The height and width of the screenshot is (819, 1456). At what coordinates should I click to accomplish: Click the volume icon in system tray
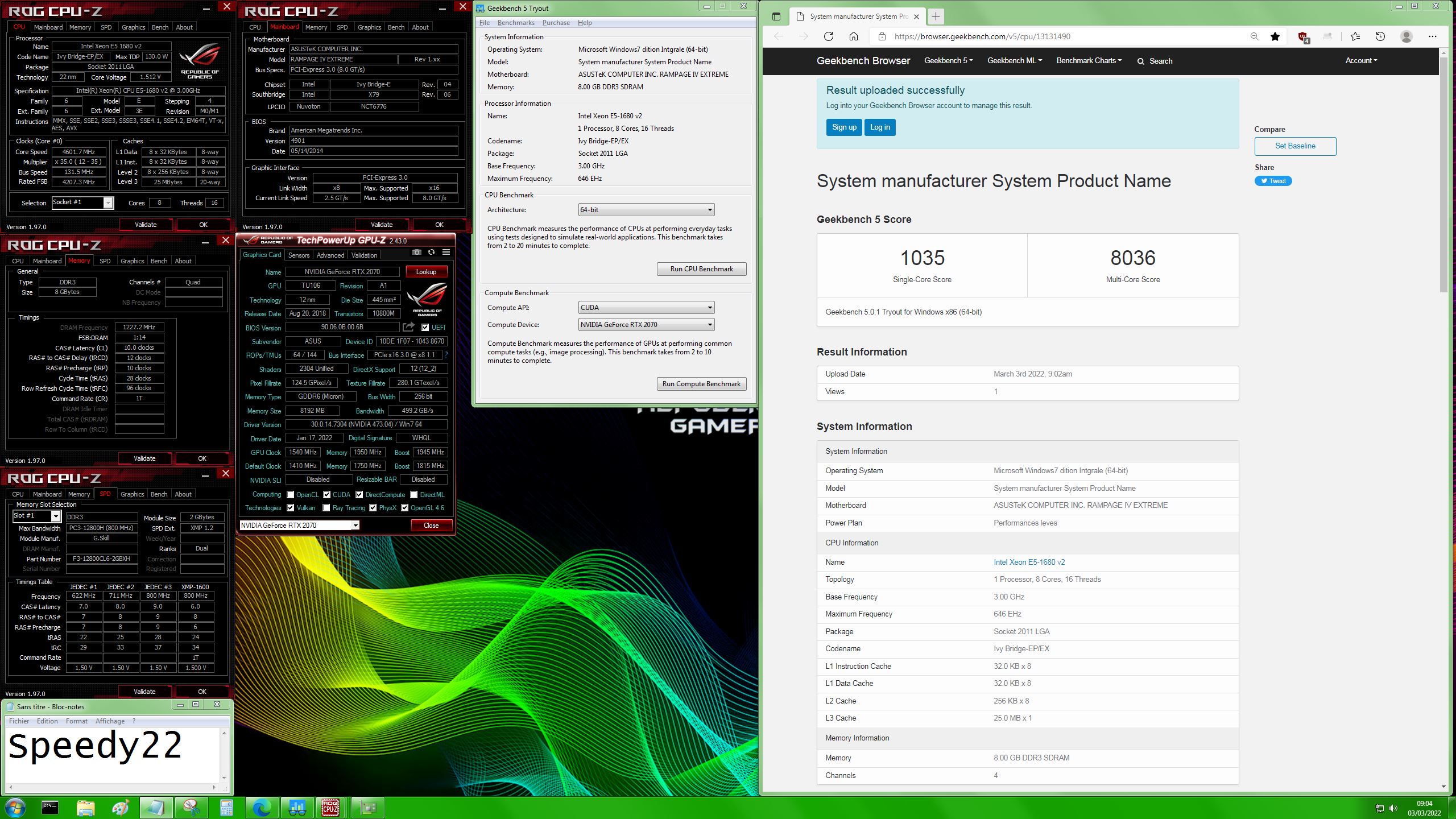point(1393,808)
